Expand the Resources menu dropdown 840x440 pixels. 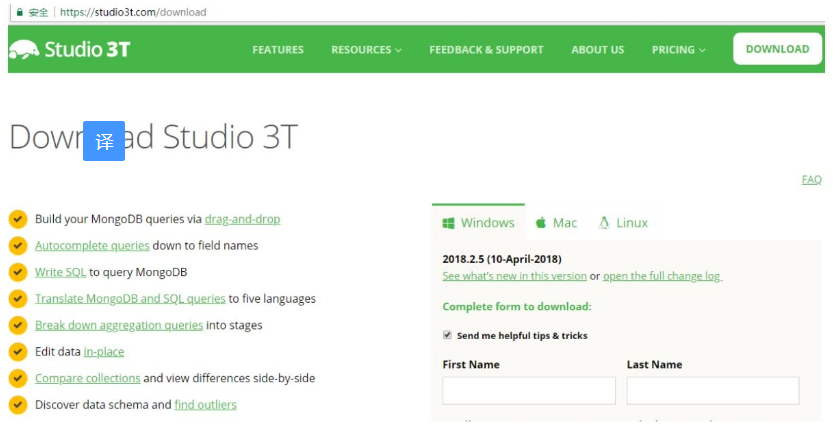tap(366, 50)
